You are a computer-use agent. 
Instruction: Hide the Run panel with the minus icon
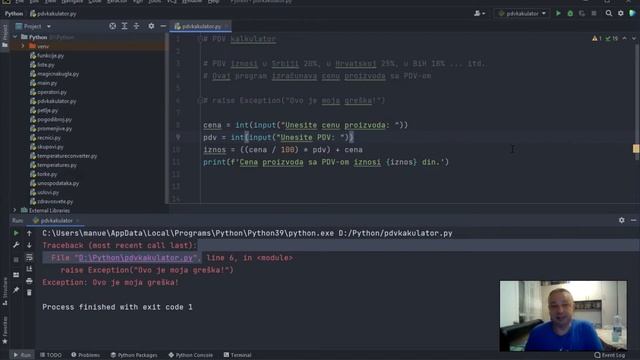click(633, 220)
